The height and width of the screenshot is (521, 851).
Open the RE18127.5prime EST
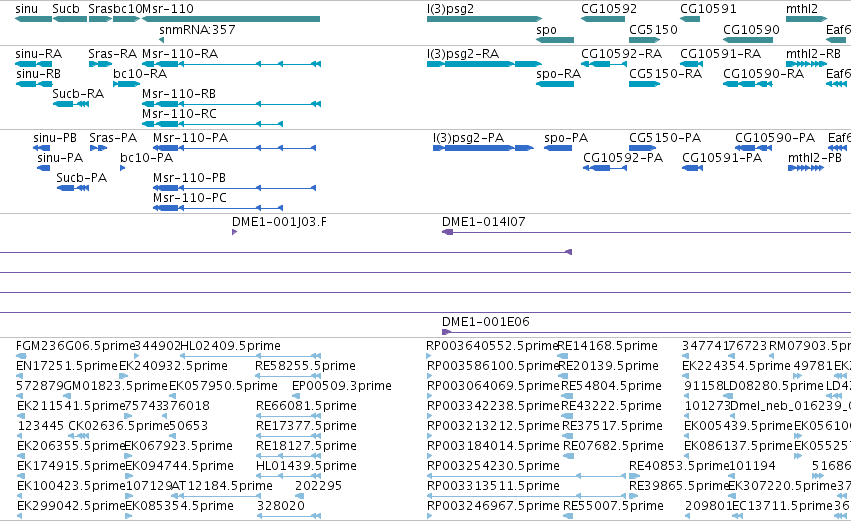click(288, 456)
